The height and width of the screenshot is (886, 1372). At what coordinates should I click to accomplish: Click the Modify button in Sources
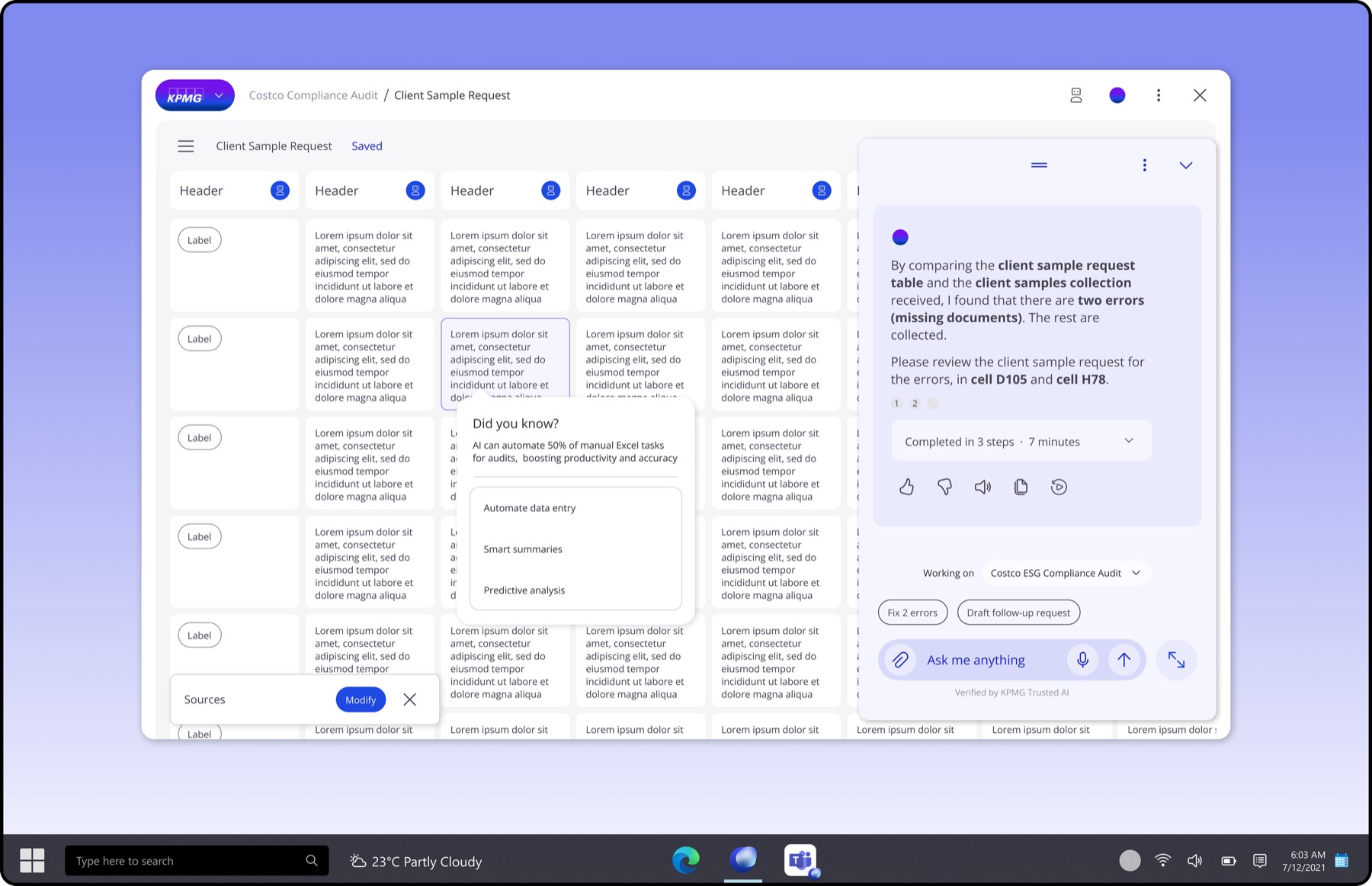coord(361,699)
